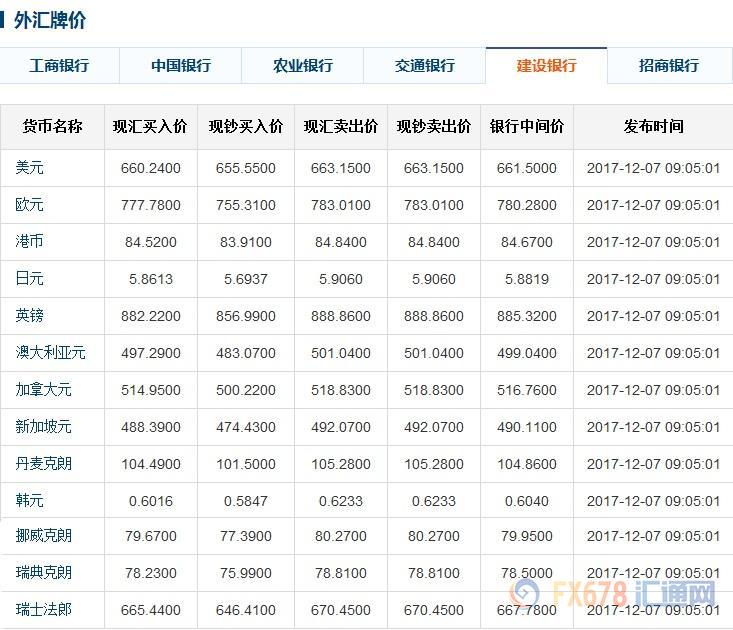This screenshot has height=630, width=733.
Task: Click the 美元 cash buy rate 655.5500
Action: [x=246, y=168]
